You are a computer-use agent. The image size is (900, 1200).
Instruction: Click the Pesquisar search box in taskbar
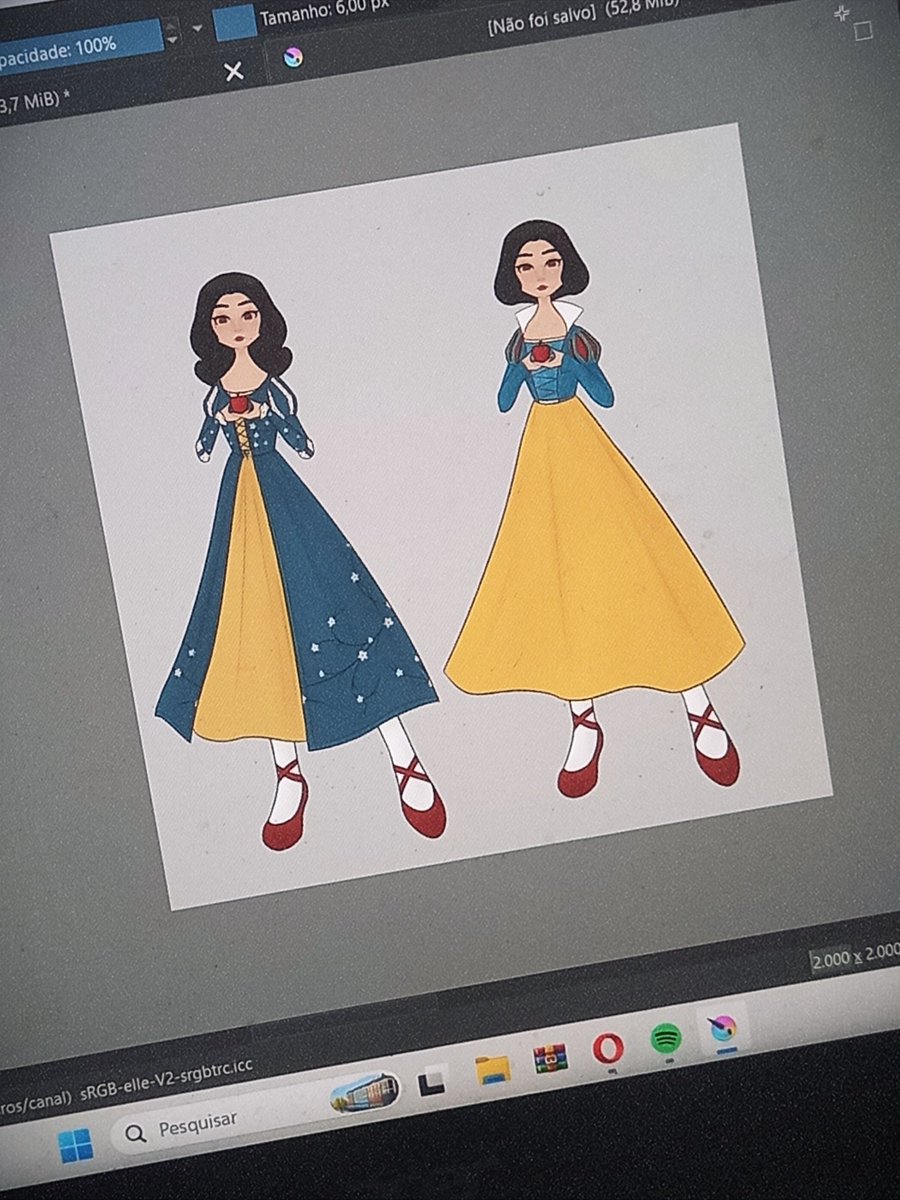(256, 1112)
